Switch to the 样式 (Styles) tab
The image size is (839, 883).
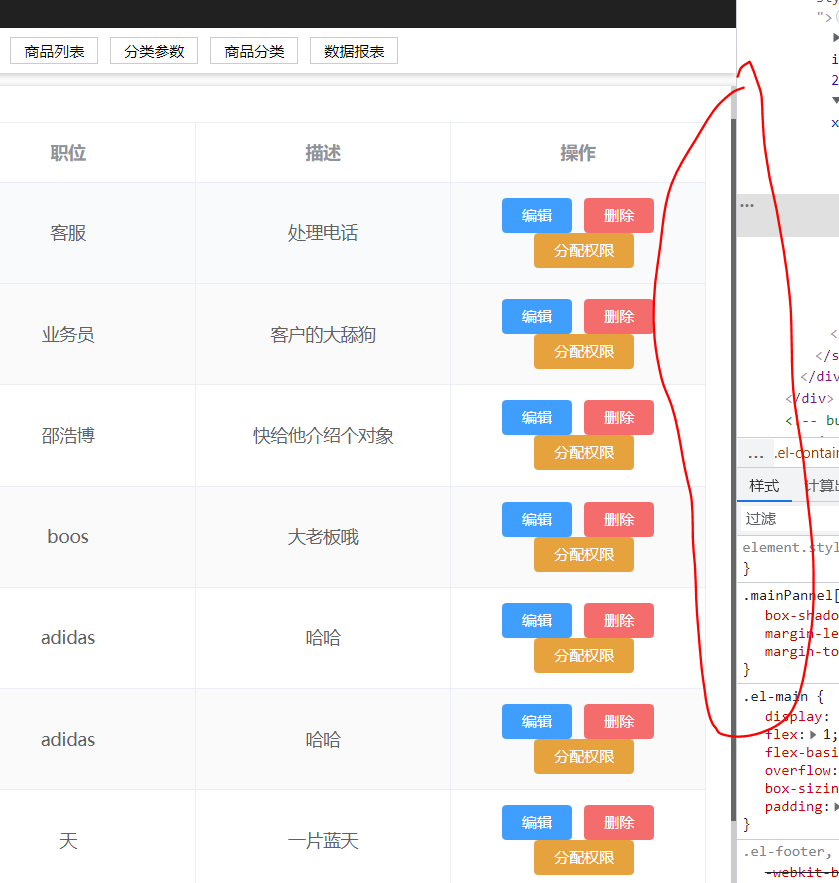764,486
